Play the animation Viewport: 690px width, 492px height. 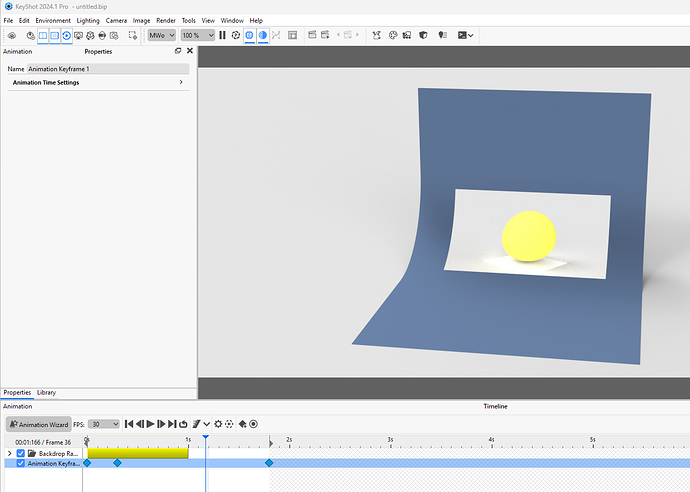pos(150,424)
